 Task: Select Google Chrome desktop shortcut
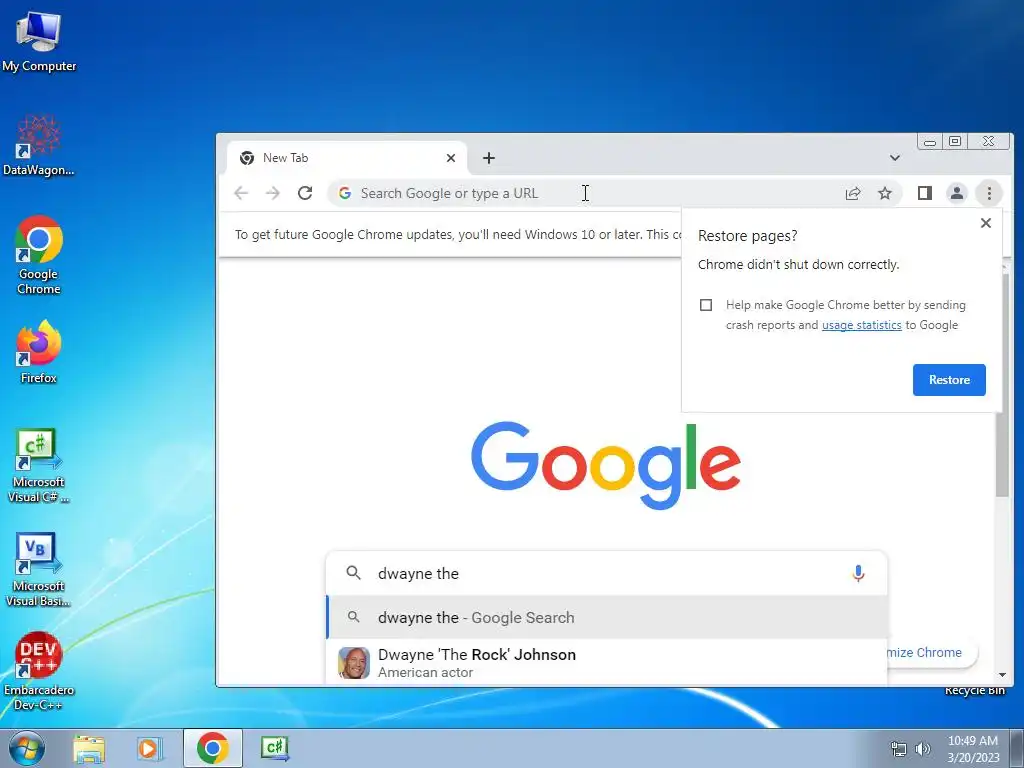click(39, 255)
